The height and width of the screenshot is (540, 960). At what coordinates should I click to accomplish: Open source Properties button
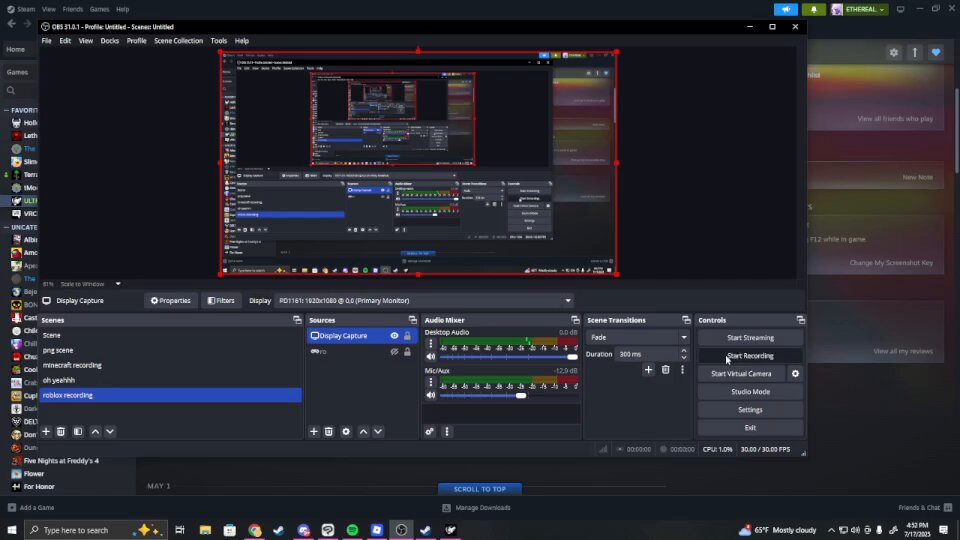(x=171, y=301)
